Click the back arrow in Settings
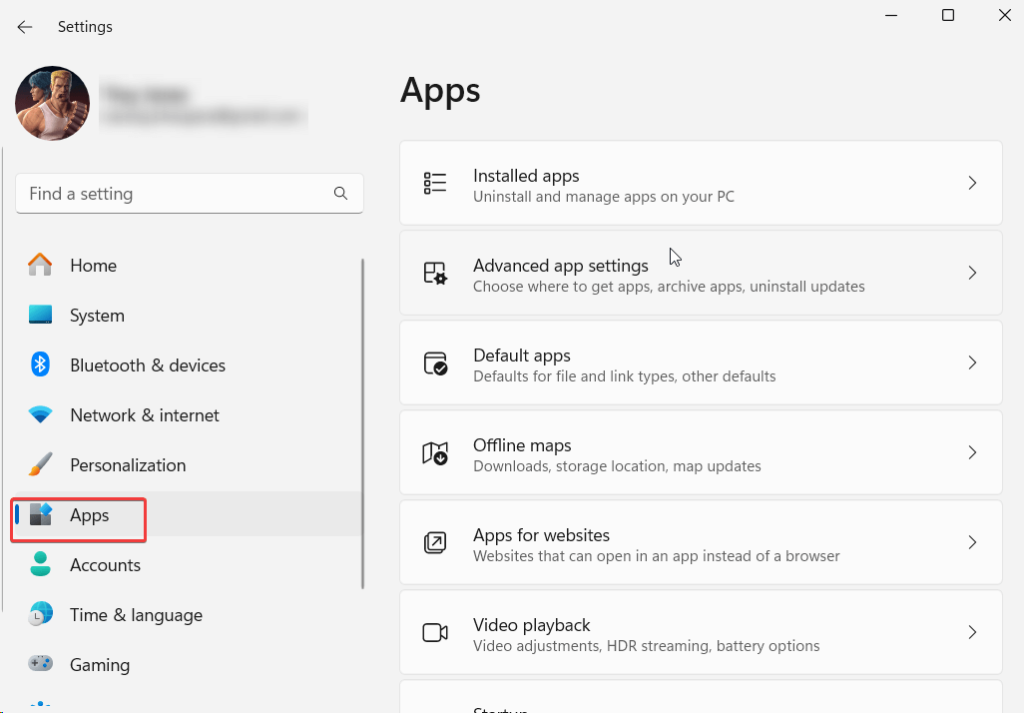Image resolution: width=1024 pixels, height=713 pixels. coord(25,27)
